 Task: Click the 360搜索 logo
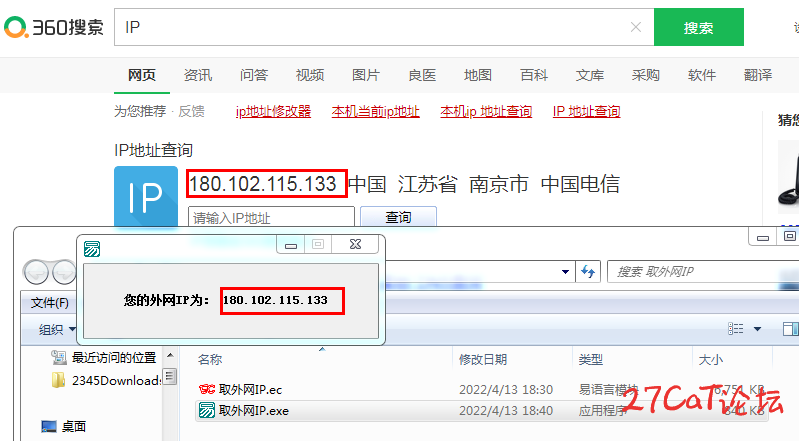(54, 27)
